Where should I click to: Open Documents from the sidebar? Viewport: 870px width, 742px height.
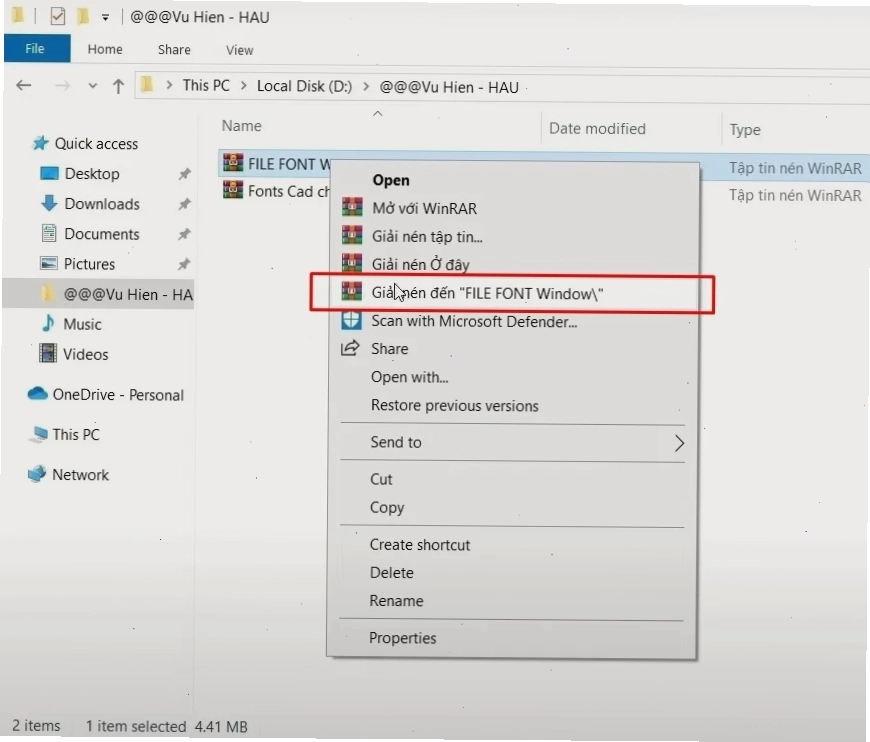click(x=90, y=234)
